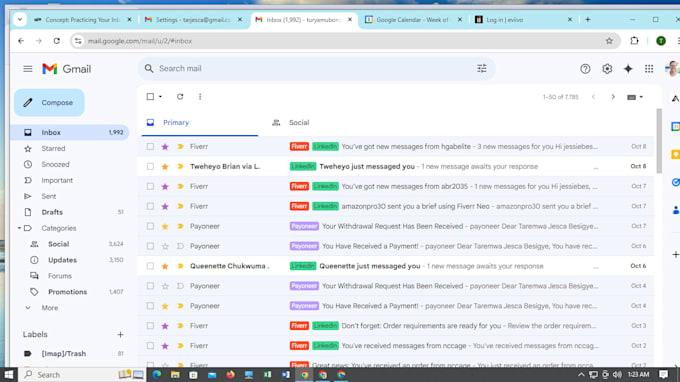The image size is (680, 382).
Task: Go back in browser history
Action: (21, 41)
